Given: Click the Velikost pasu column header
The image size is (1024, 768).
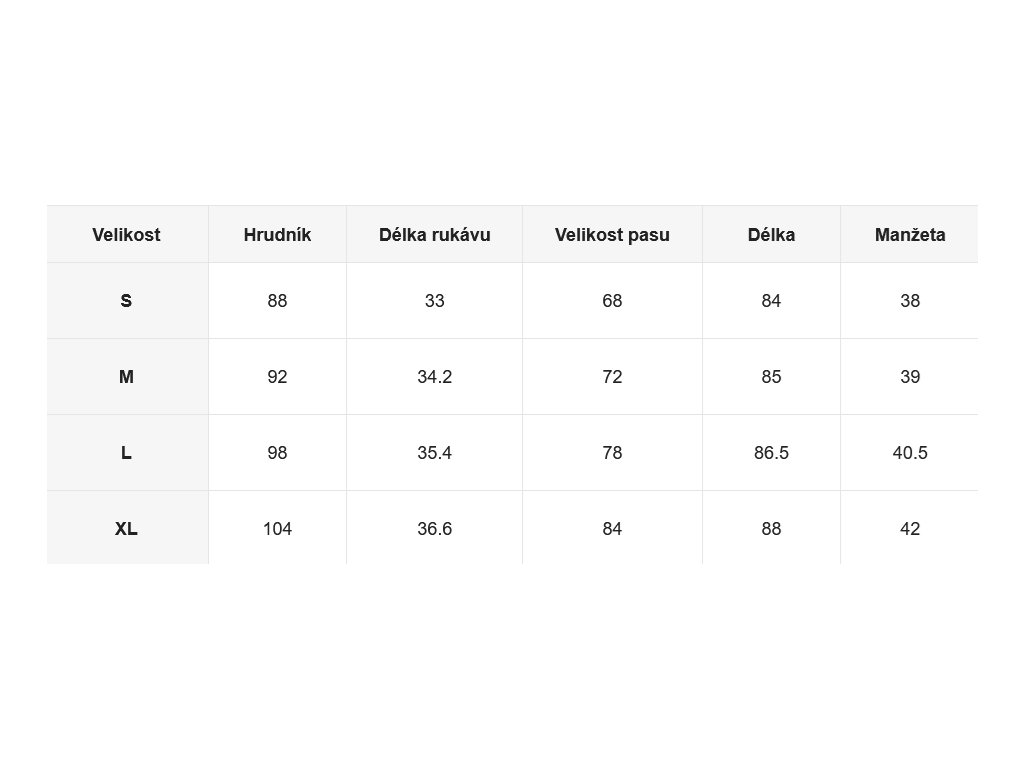Looking at the screenshot, I should [x=612, y=235].
